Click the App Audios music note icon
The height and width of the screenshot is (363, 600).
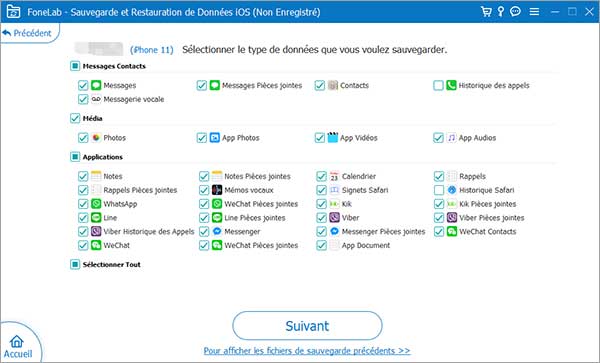[452, 138]
